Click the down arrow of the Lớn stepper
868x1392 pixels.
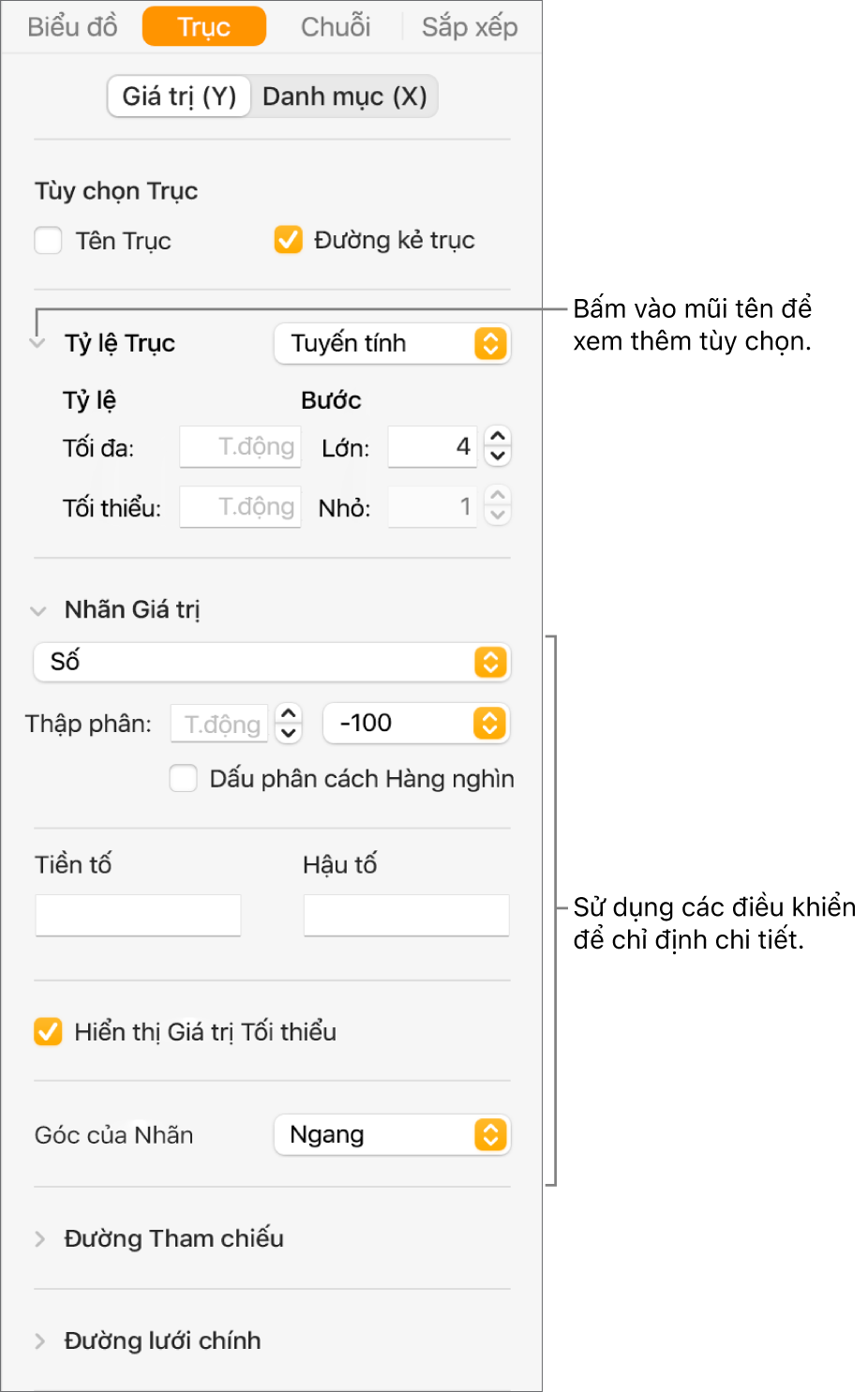(x=498, y=457)
